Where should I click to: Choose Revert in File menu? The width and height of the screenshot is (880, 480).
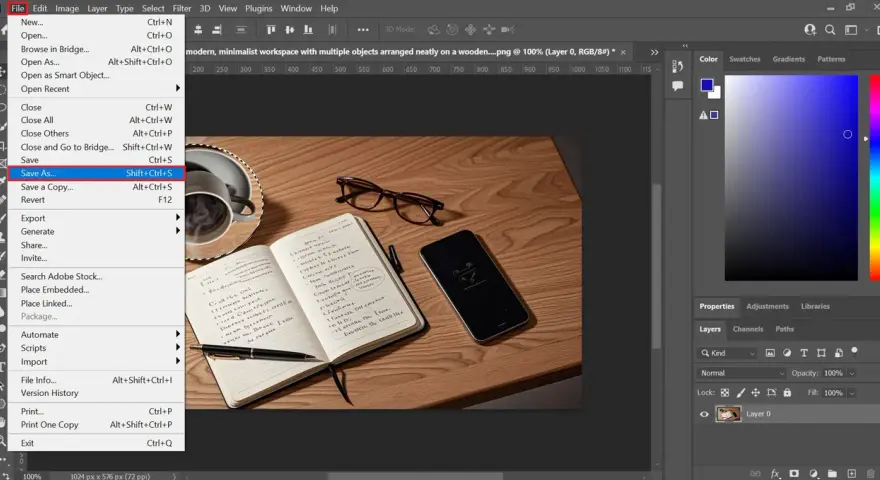pos(97,200)
